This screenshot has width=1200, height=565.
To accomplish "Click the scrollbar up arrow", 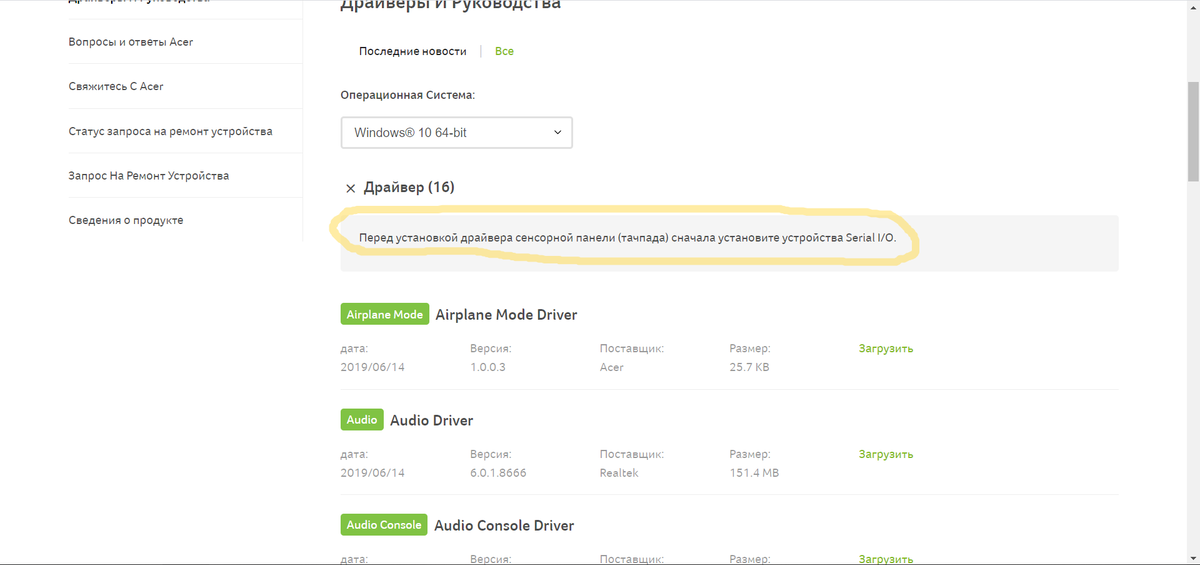I will [1192, 8].
